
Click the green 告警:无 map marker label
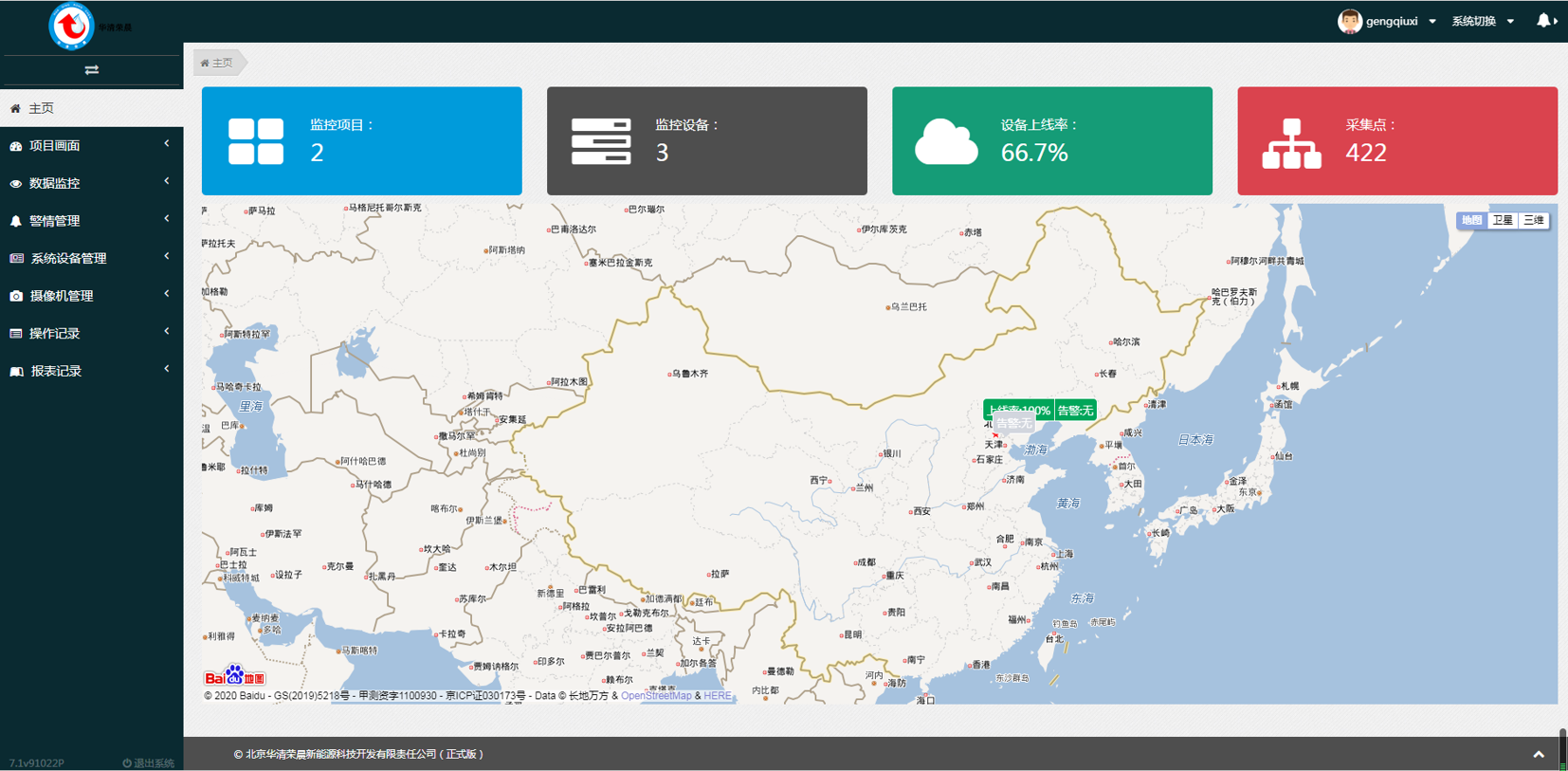click(x=1075, y=411)
